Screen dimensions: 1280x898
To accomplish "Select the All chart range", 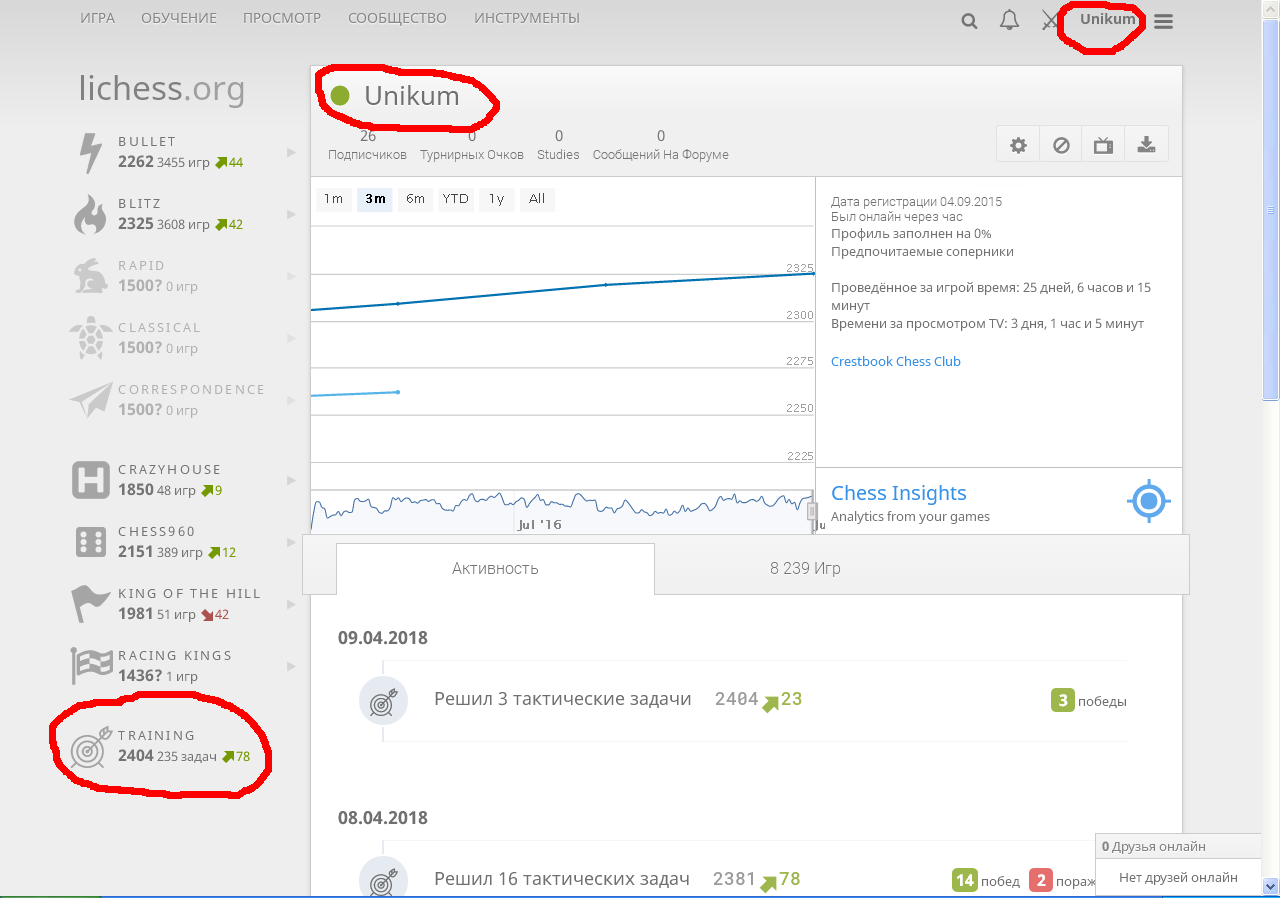I will click(537, 199).
